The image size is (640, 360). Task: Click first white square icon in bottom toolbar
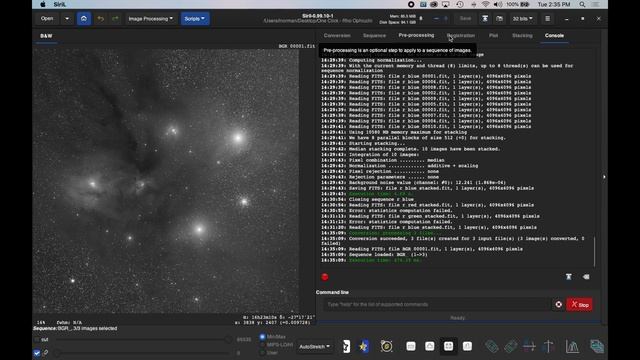tap(411, 346)
